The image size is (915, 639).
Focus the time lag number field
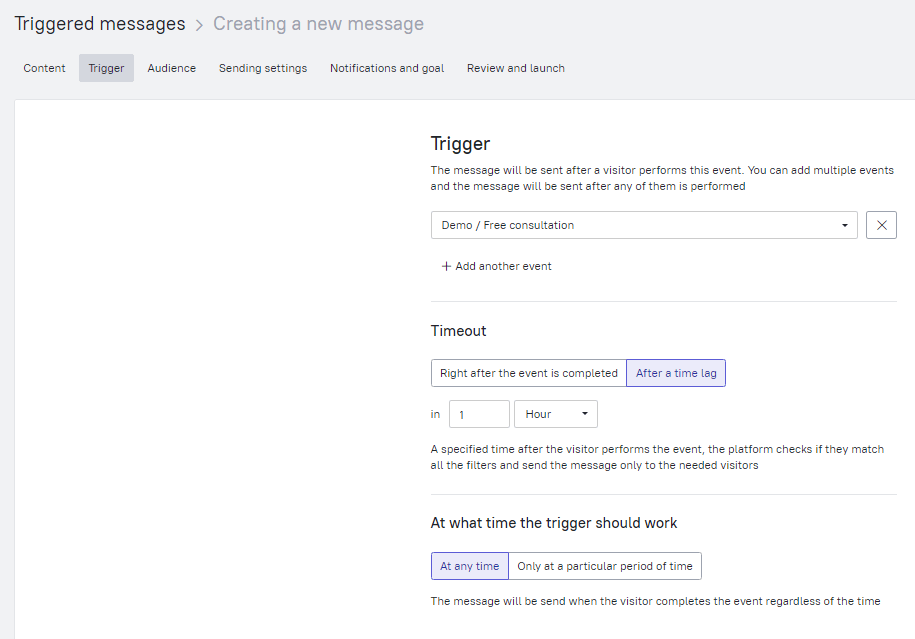click(x=479, y=414)
